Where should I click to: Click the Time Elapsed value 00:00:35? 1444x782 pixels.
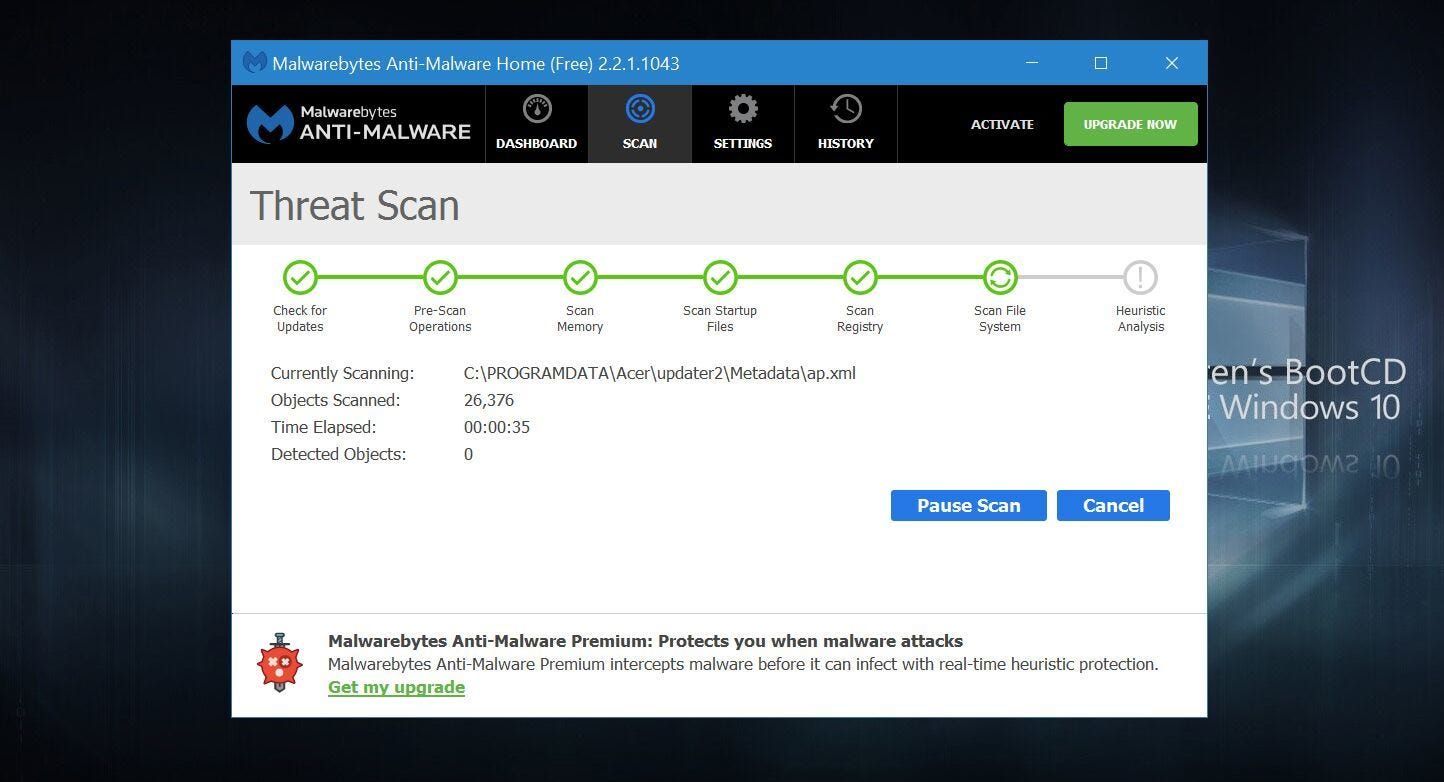coord(497,427)
